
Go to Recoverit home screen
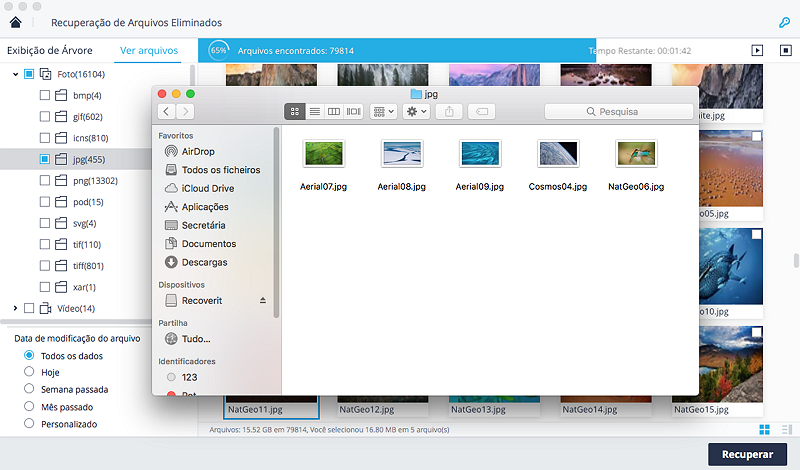[15, 22]
